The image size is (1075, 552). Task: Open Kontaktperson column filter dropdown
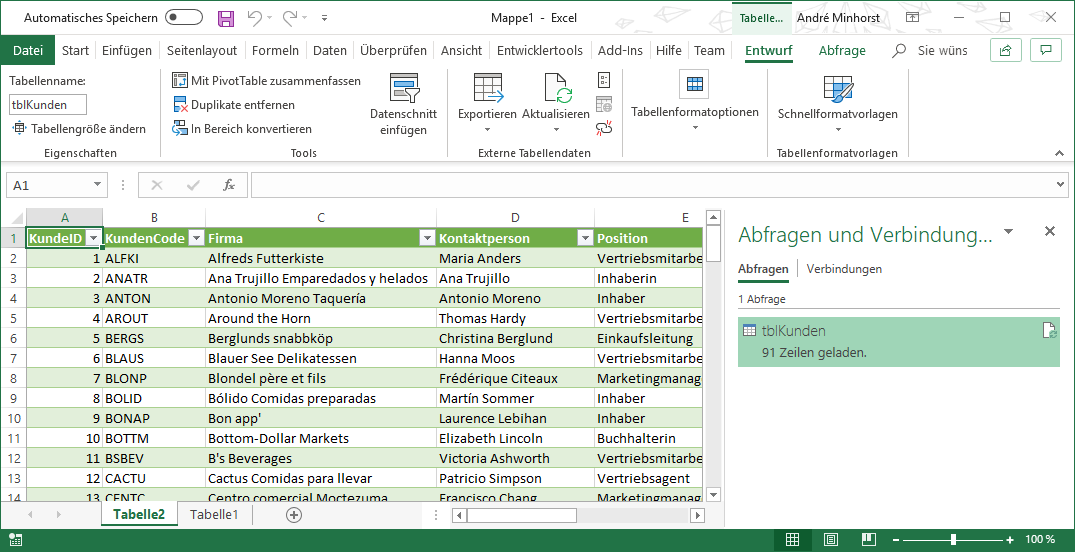coord(585,238)
